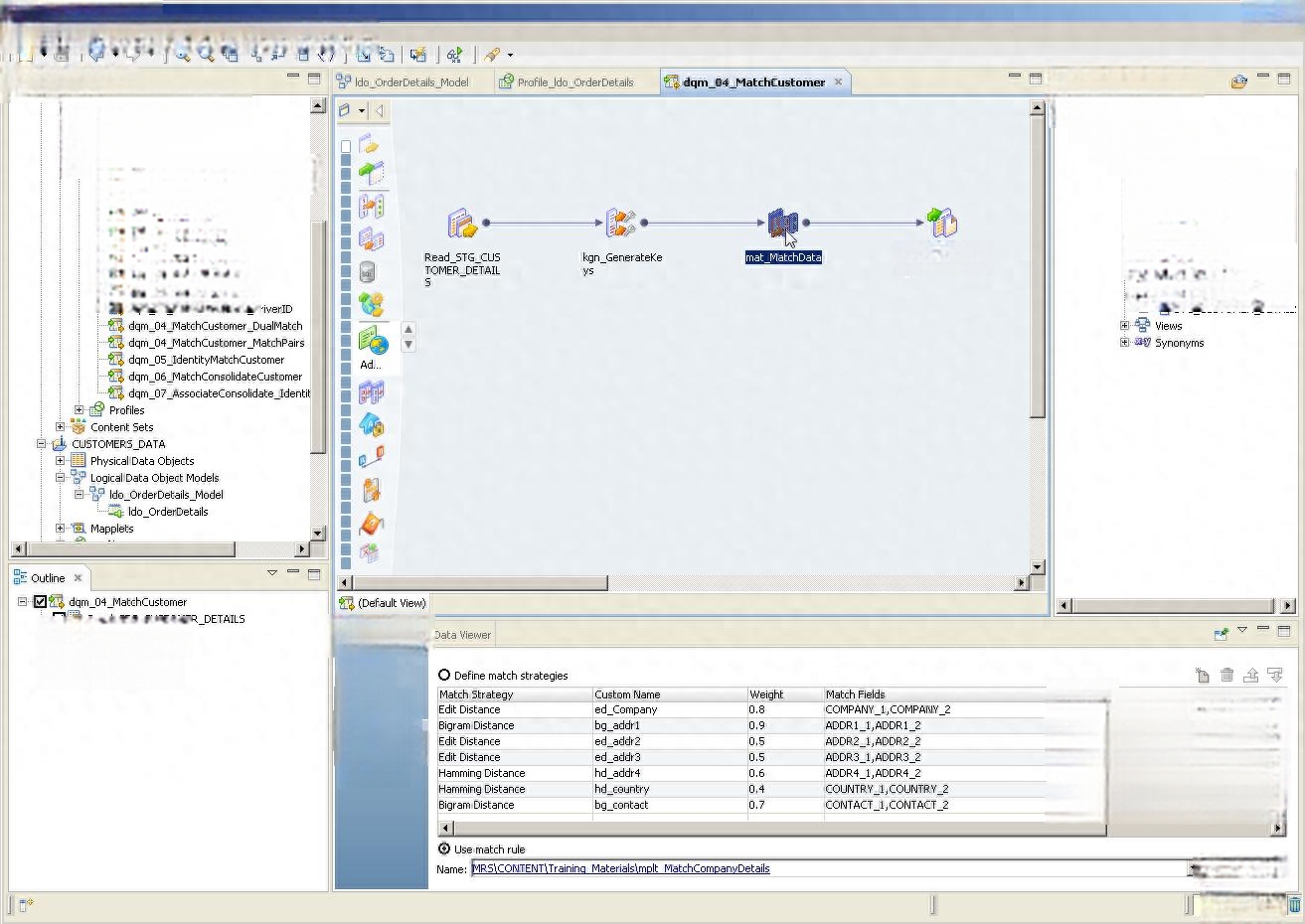This screenshot has width=1305, height=924.
Task: Click the wand icon in main toolbar
Action: point(492,55)
